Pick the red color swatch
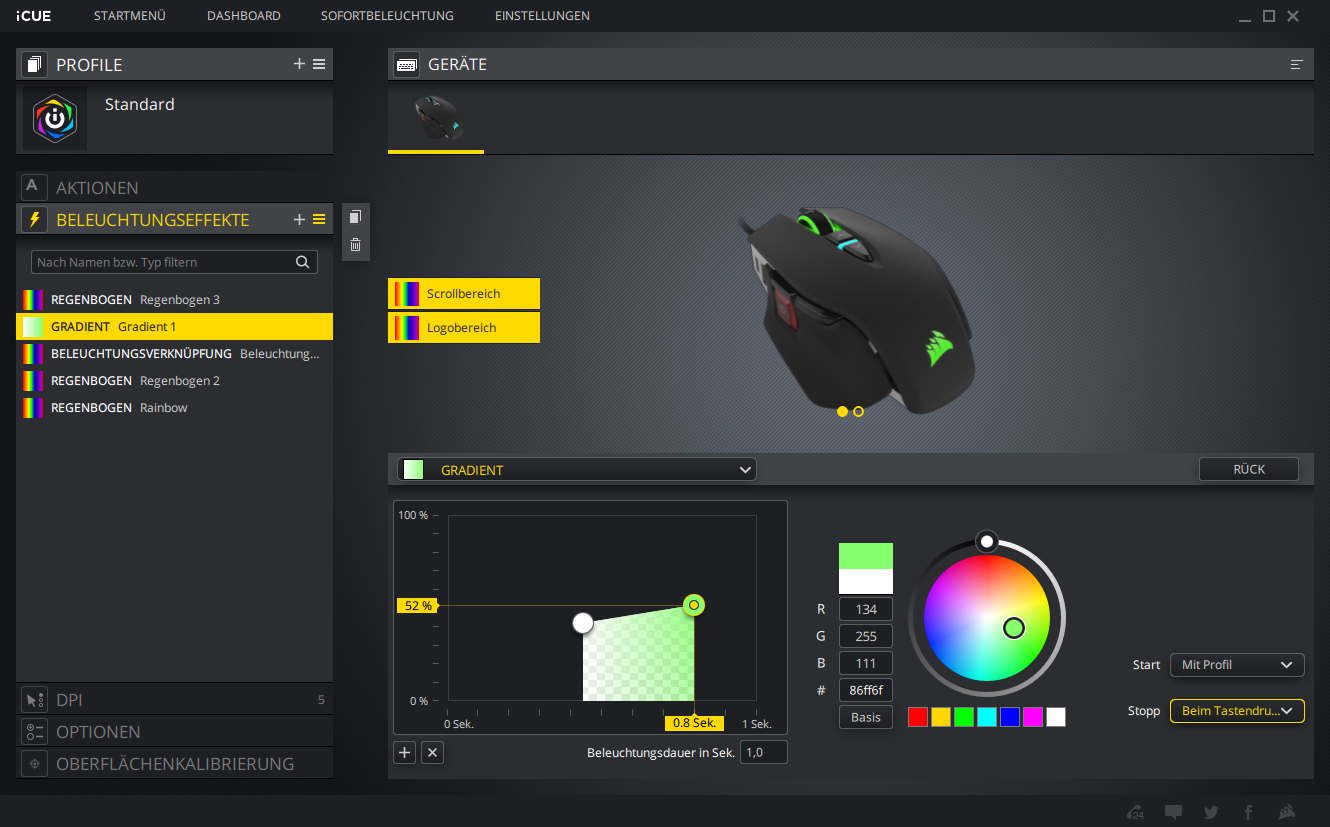The width and height of the screenshot is (1330, 827). (x=918, y=716)
